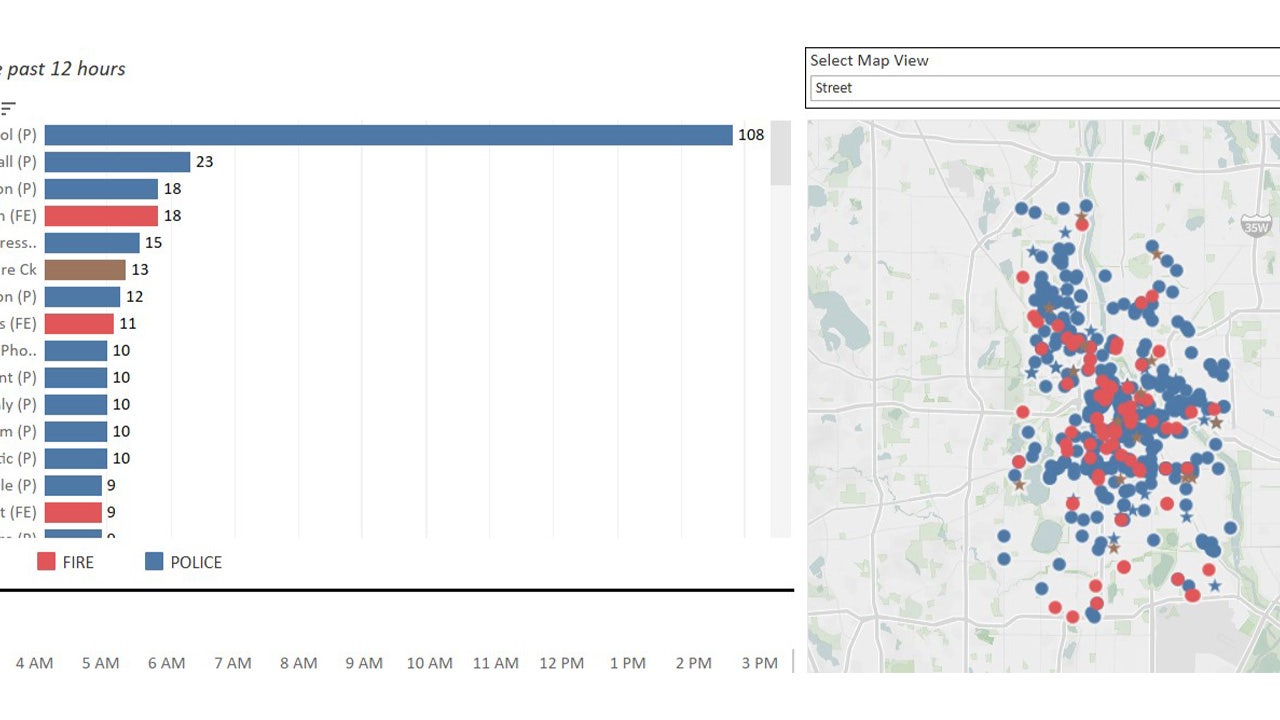
Task: Select the '12 PM' label on the time axis
Action: 561,662
